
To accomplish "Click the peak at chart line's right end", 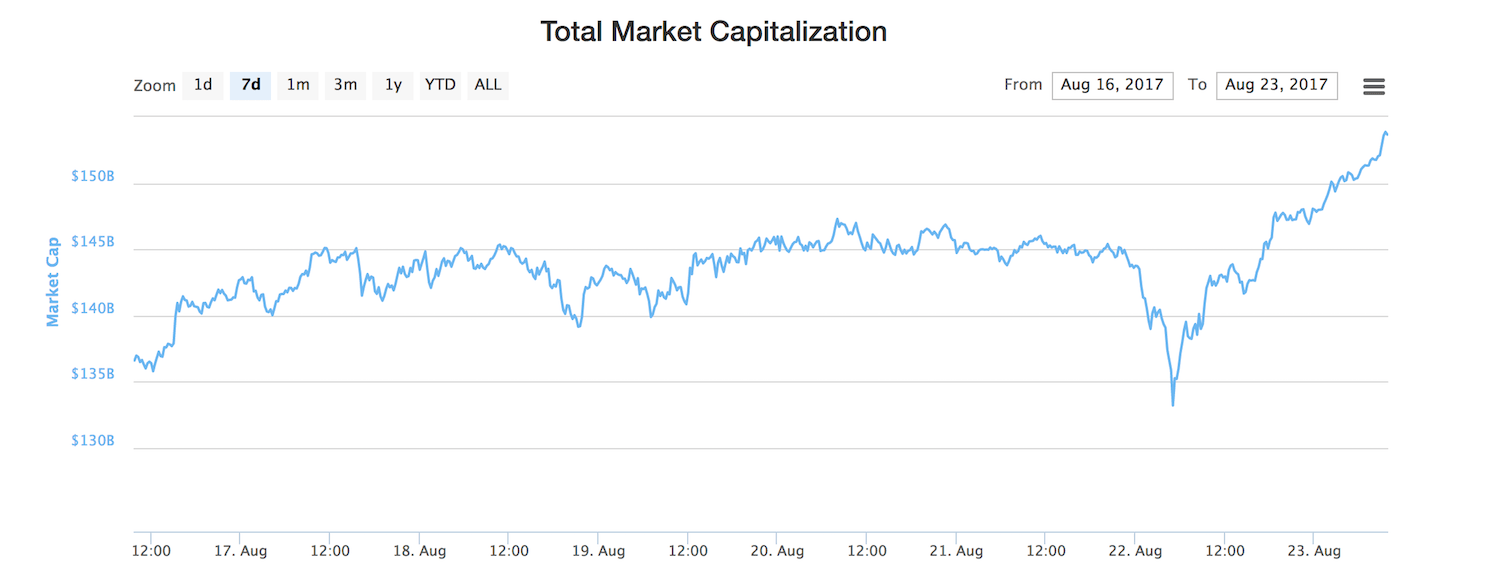I will pyautogui.click(x=1385, y=132).
